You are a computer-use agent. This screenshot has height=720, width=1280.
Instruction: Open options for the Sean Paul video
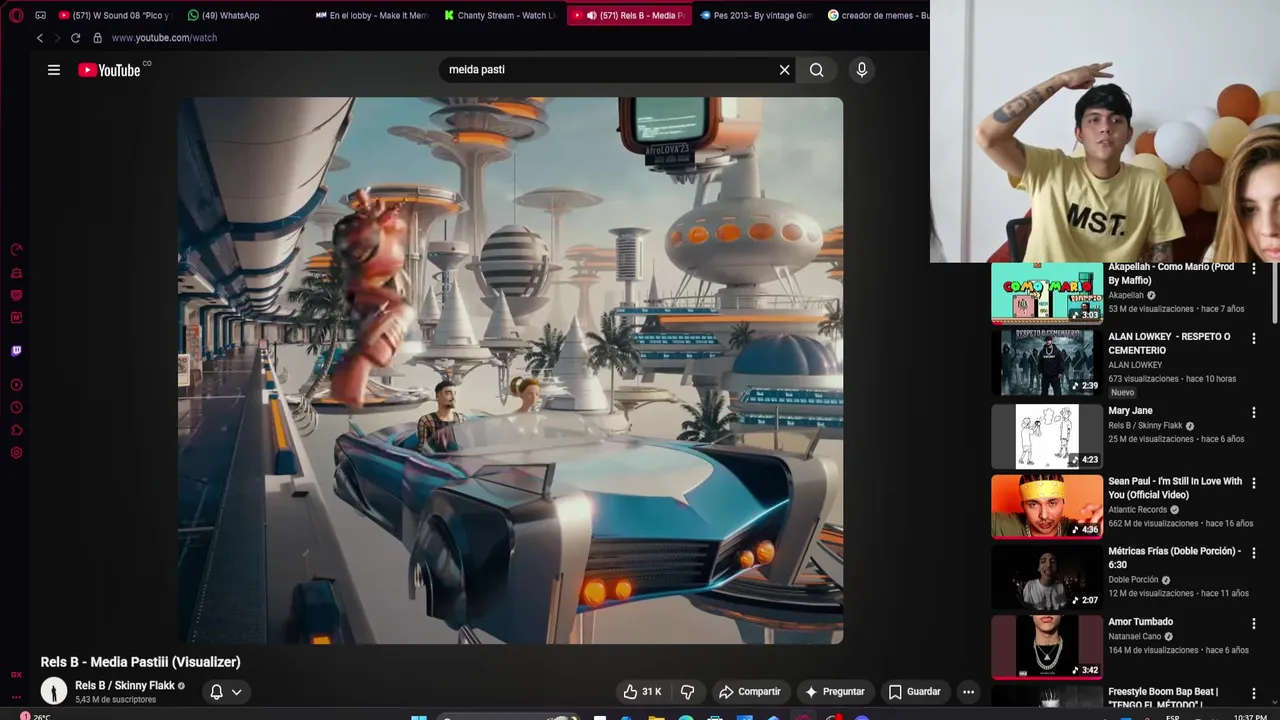1253,482
